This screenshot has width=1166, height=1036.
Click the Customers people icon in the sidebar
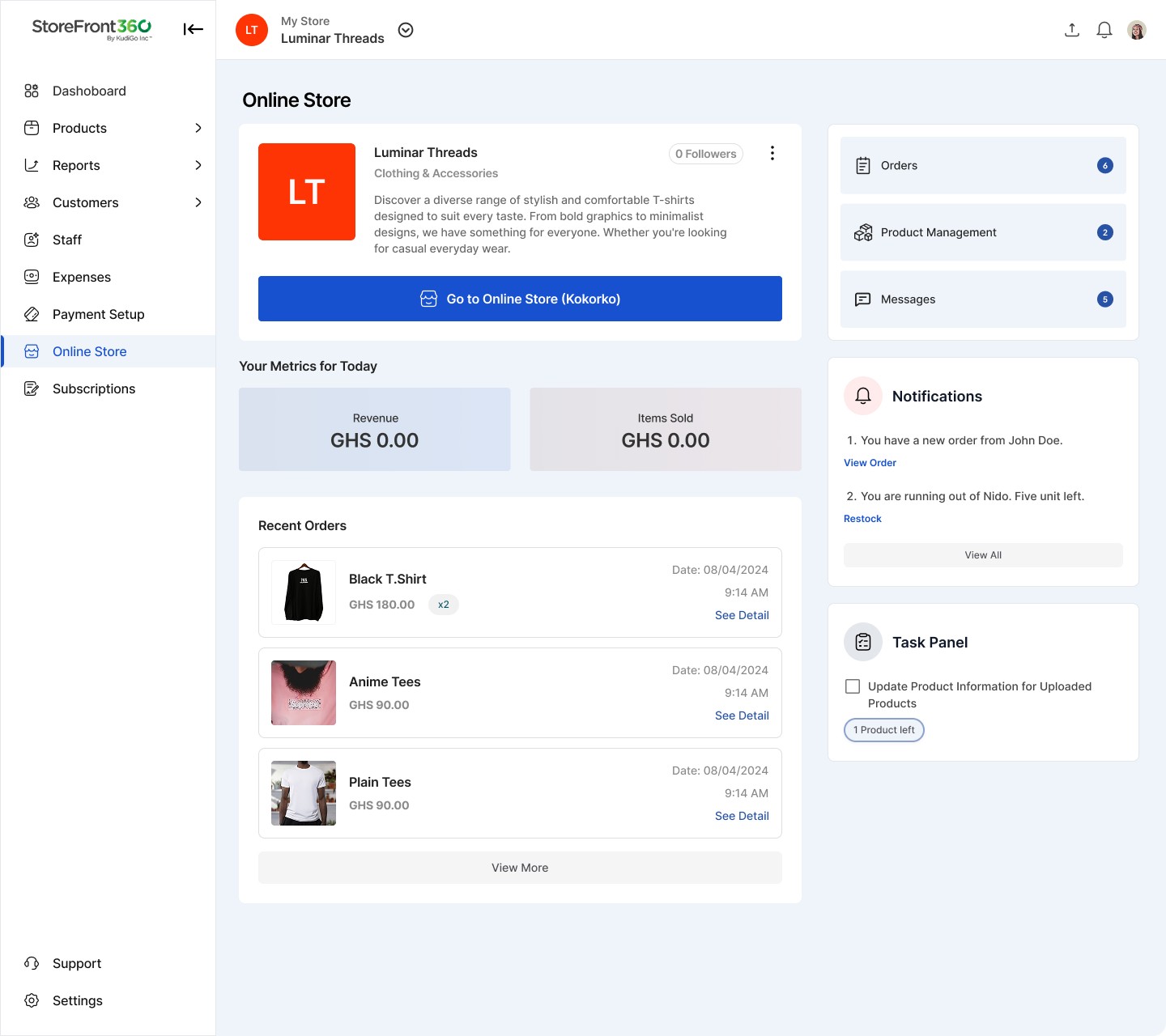tap(32, 202)
